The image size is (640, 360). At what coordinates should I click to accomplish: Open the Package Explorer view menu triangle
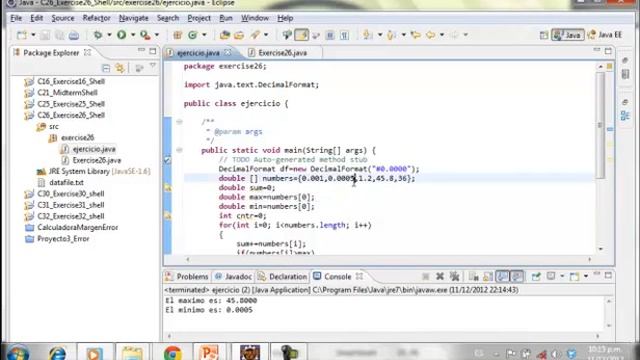click(153, 66)
